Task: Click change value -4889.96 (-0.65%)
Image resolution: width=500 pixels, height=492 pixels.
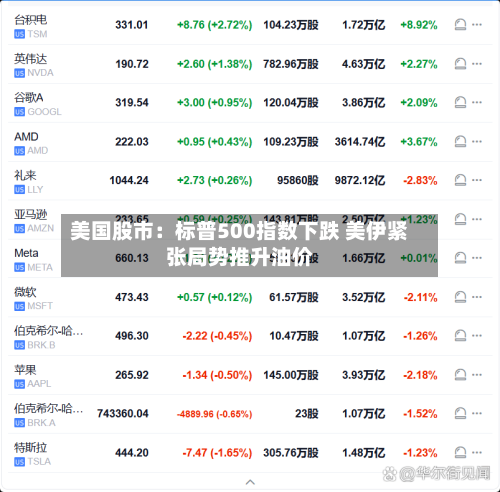Action: [214, 414]
